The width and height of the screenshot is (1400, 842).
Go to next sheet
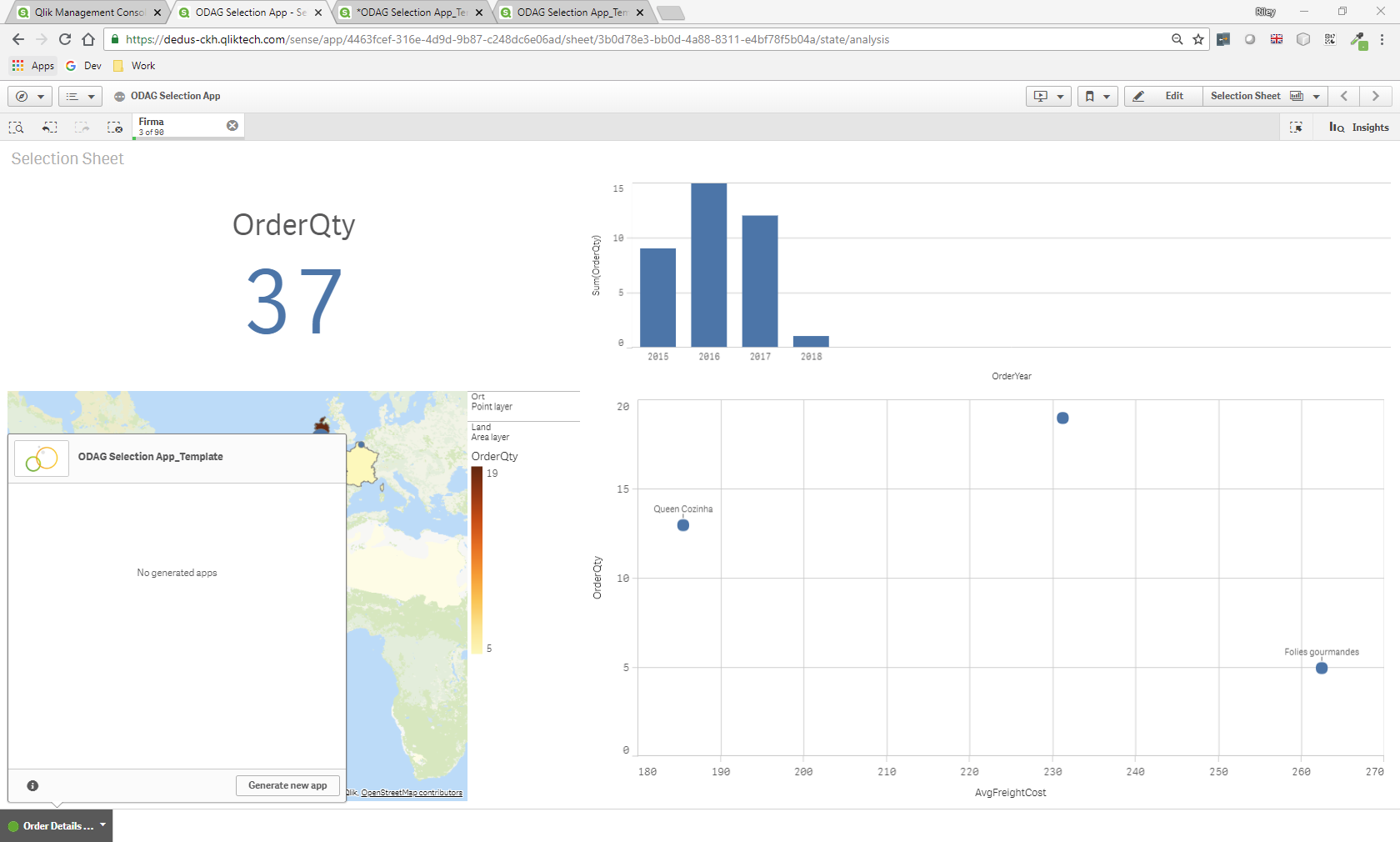(x=1376, y=96)
